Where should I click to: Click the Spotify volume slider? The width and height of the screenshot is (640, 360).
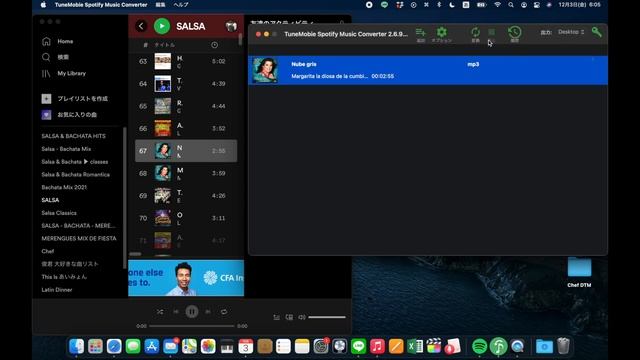point(327,317)
